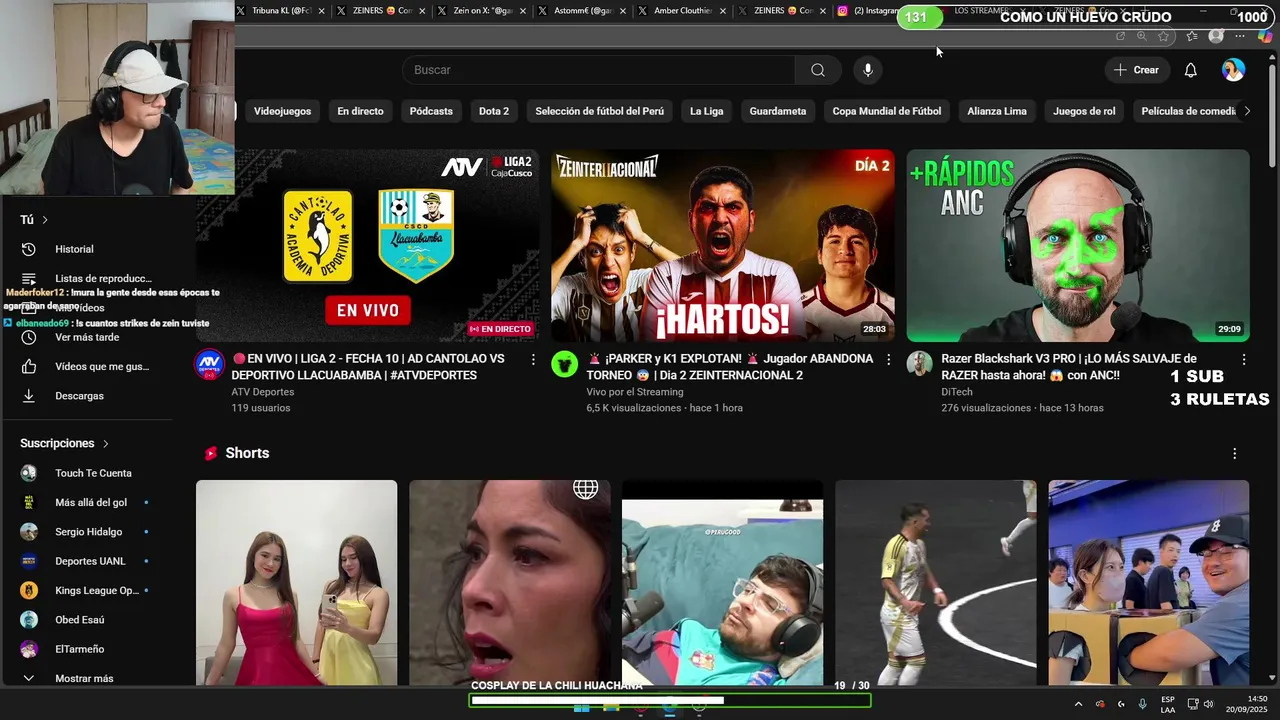Close the Astomm€ browser tab
The height and width of the screenshot is (720, 1280).
click(x=622, y=11)
